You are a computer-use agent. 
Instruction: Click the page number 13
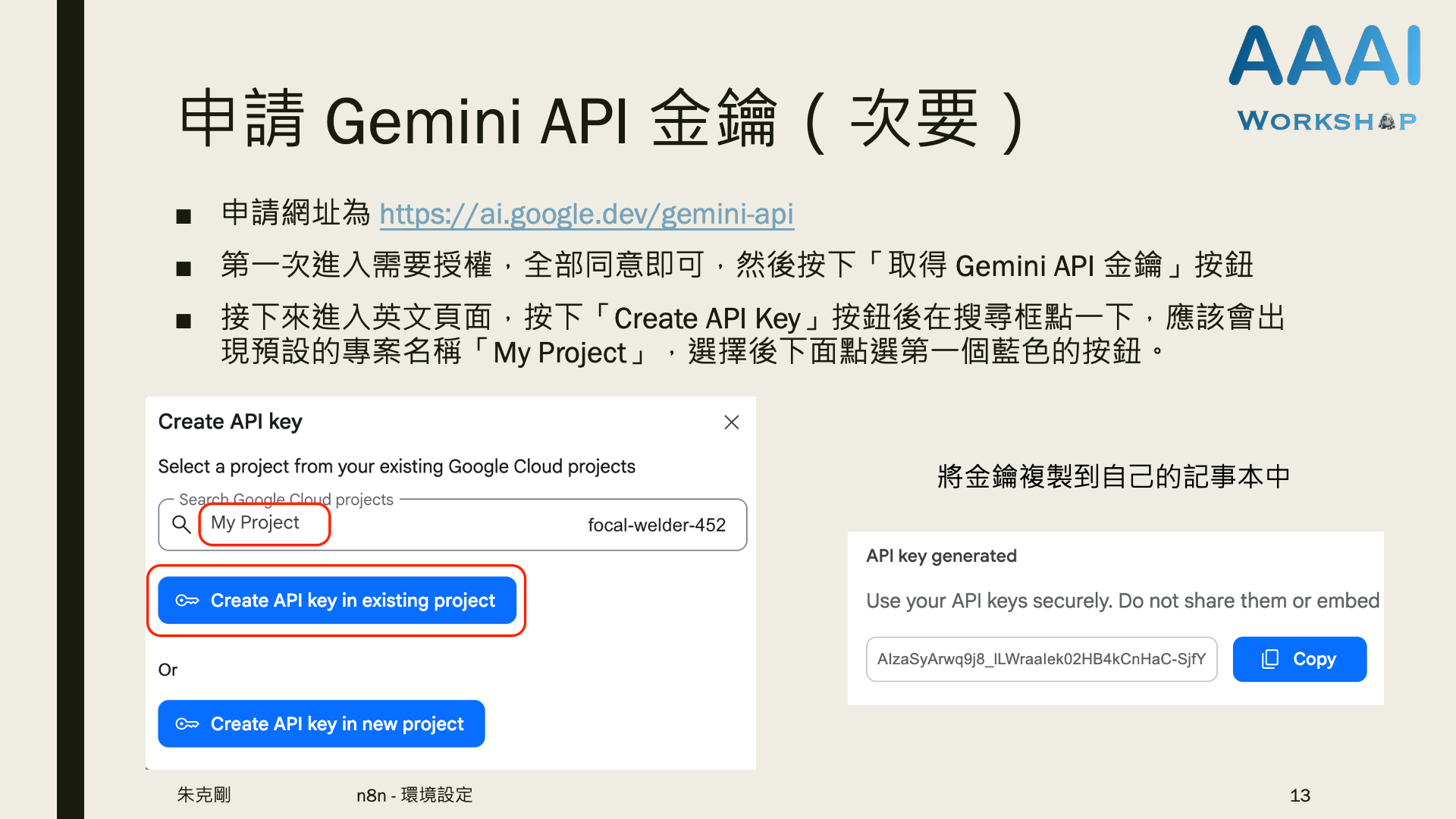click(1300, 795)
